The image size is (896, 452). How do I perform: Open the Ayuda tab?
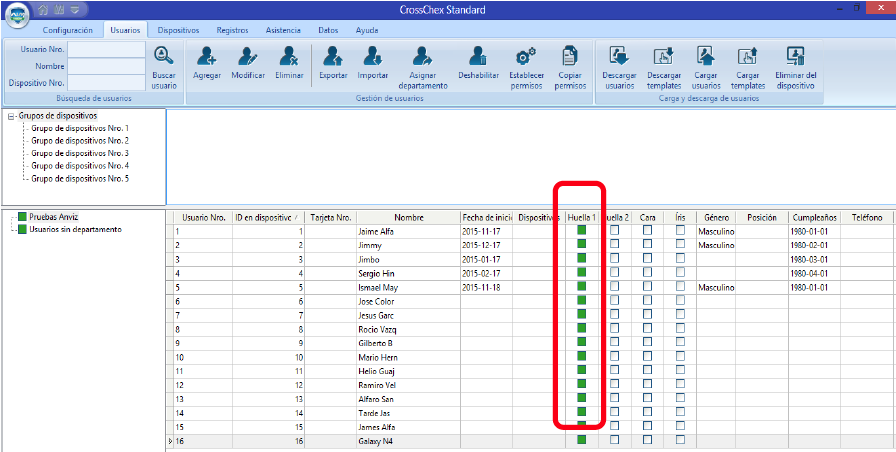pos(366,30)
